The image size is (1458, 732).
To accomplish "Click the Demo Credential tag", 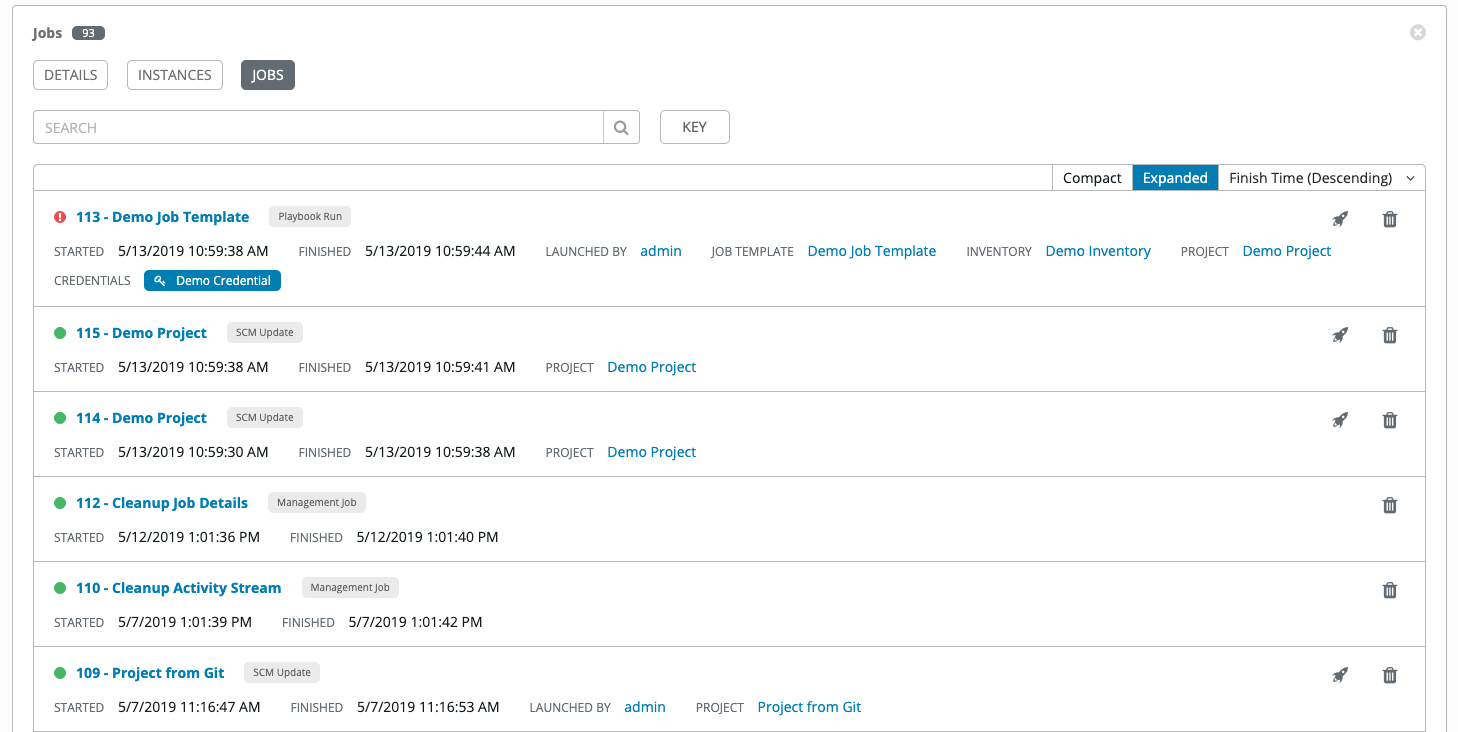I will tap(213, 281).
